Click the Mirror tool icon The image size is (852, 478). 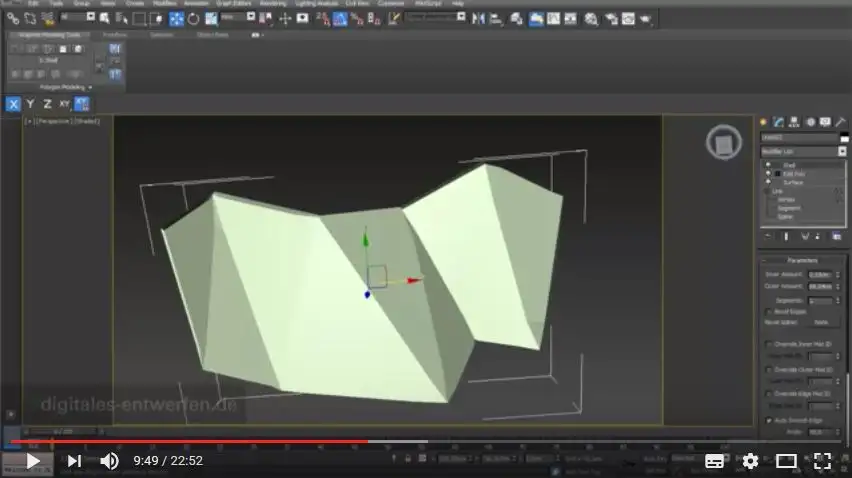478,19
